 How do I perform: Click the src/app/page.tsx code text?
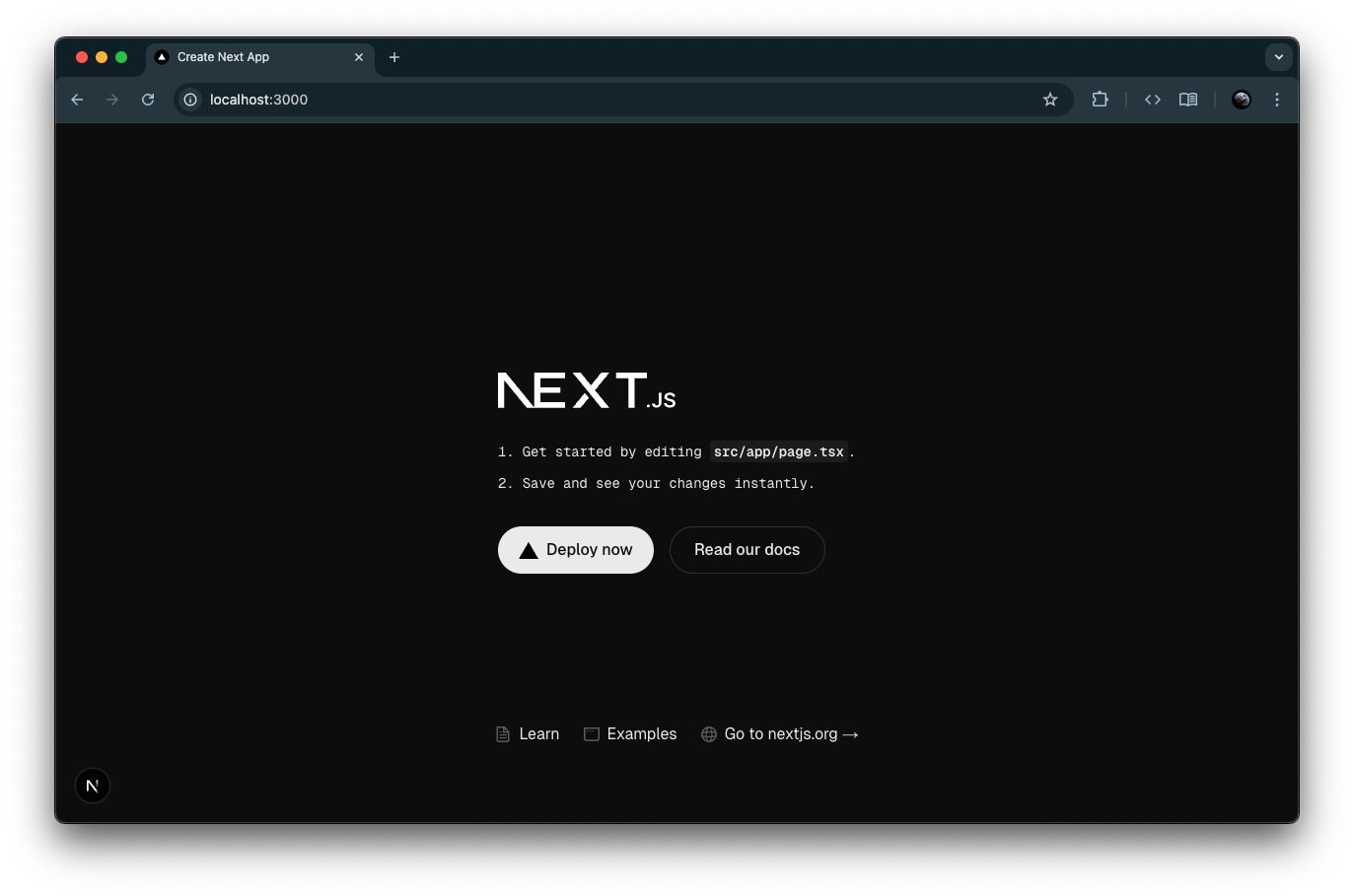point(779,452)
